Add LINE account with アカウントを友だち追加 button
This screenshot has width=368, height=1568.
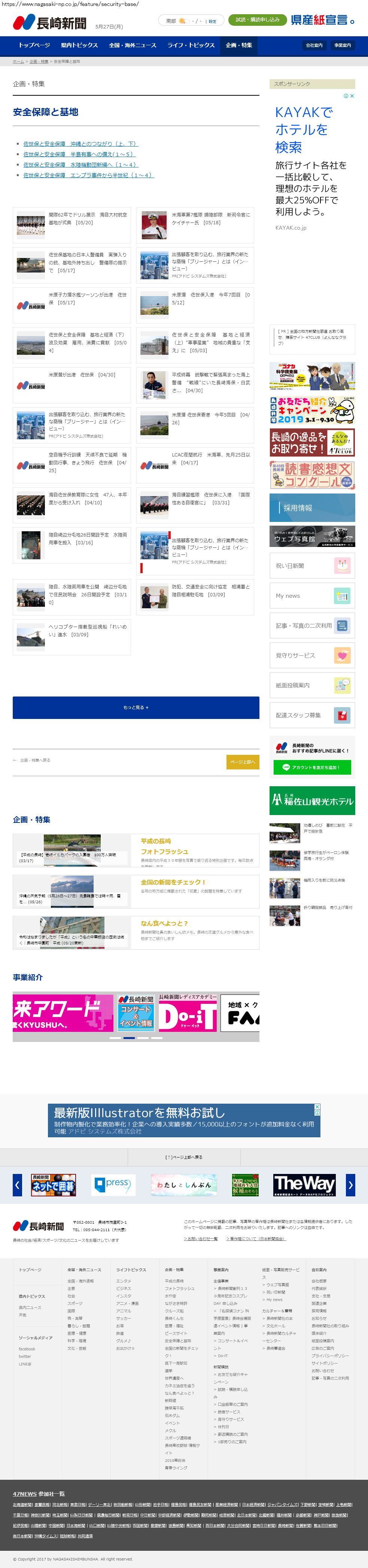pyautogui.click(x=313, y=768)
